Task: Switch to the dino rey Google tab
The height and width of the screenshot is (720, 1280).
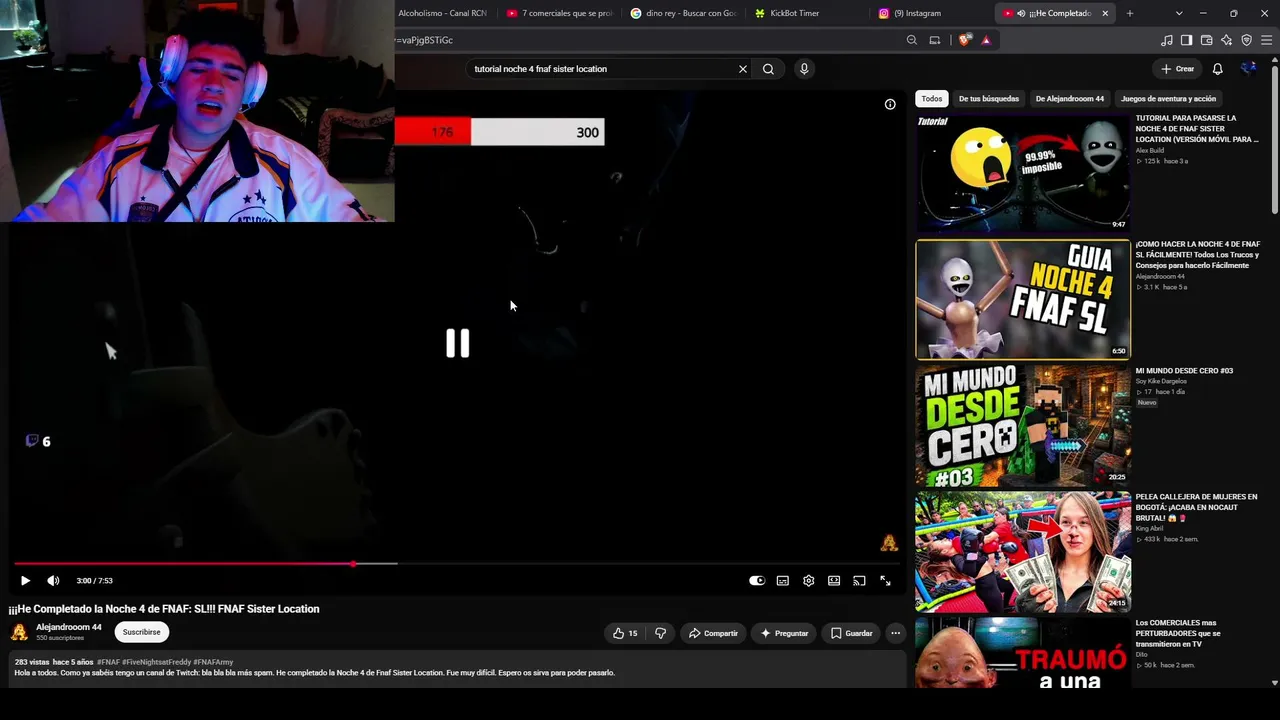Action: [684, 13]
